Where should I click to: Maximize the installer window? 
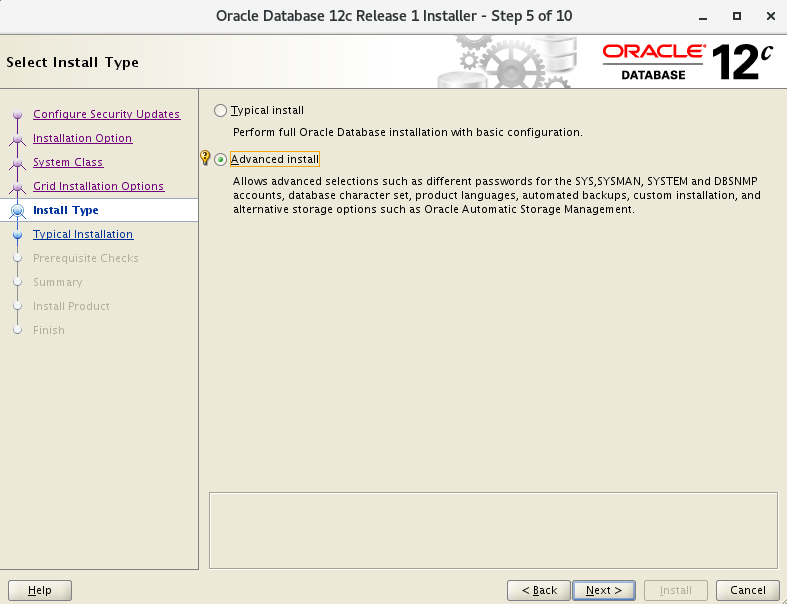click(736, 16)
